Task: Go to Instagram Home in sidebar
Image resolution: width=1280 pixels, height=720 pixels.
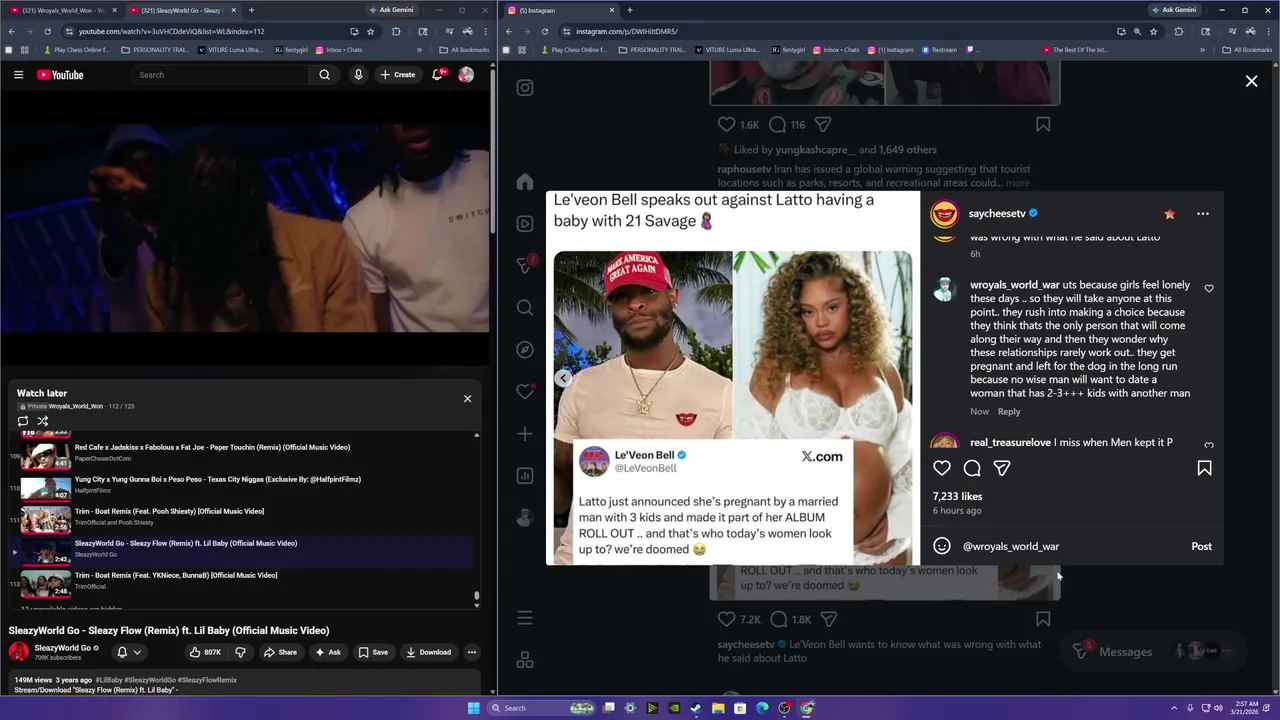Action: click(525, 182)
